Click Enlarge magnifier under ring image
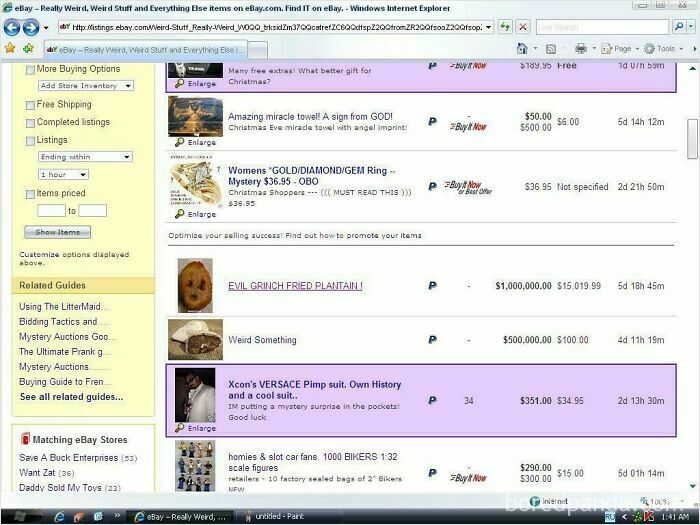Image resolution: width=700 pixels, height=525 pixels. click(x=179, y=214)
